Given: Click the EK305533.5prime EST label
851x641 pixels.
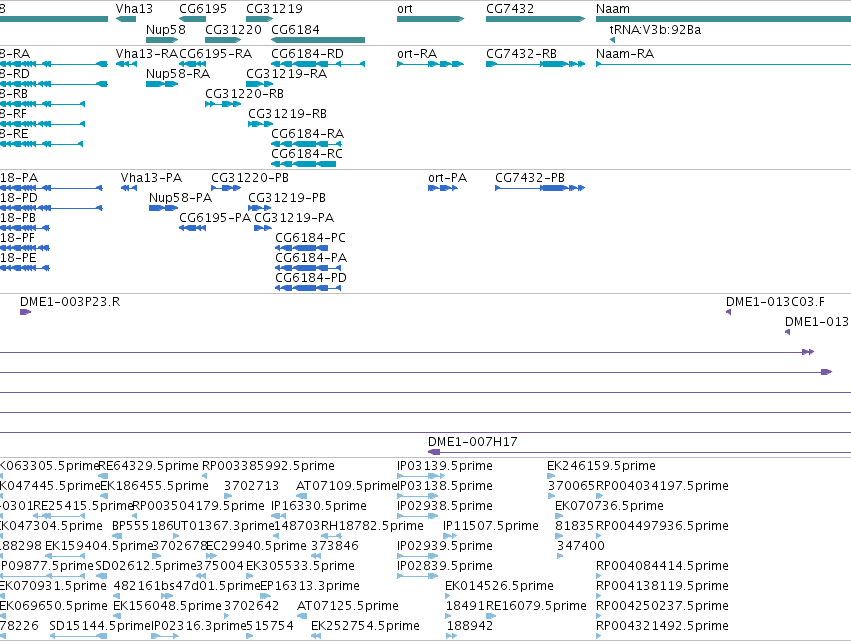Looking at the screenshot, I should coord(300,567).
